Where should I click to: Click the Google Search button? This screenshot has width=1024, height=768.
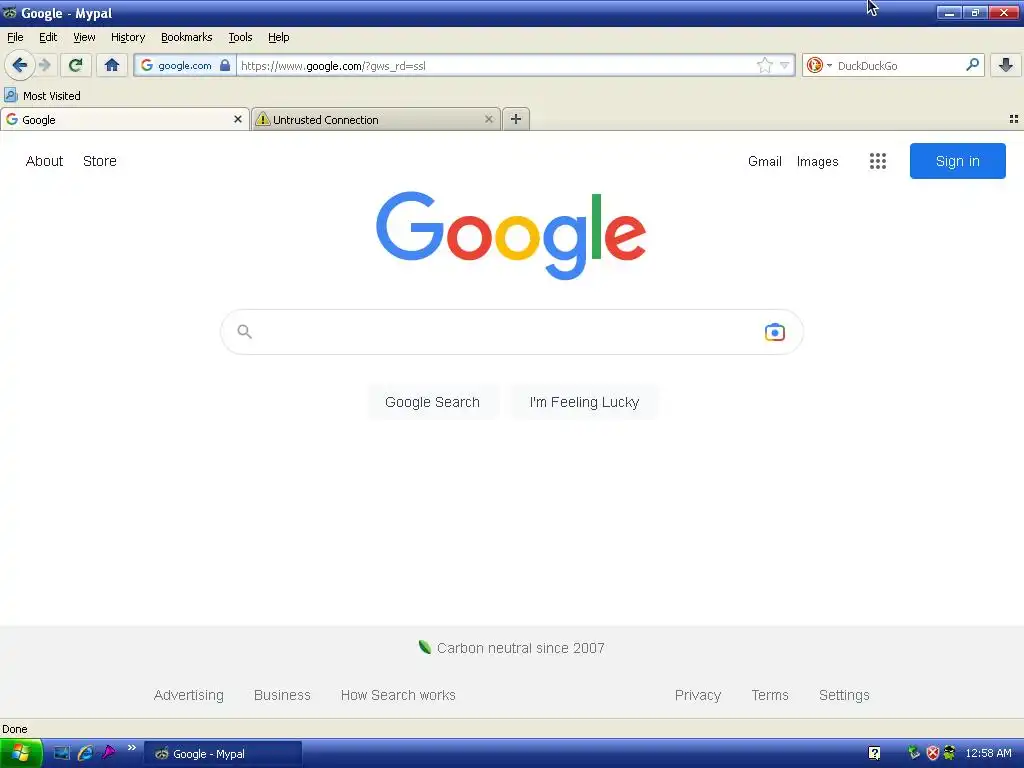point(432,402)
